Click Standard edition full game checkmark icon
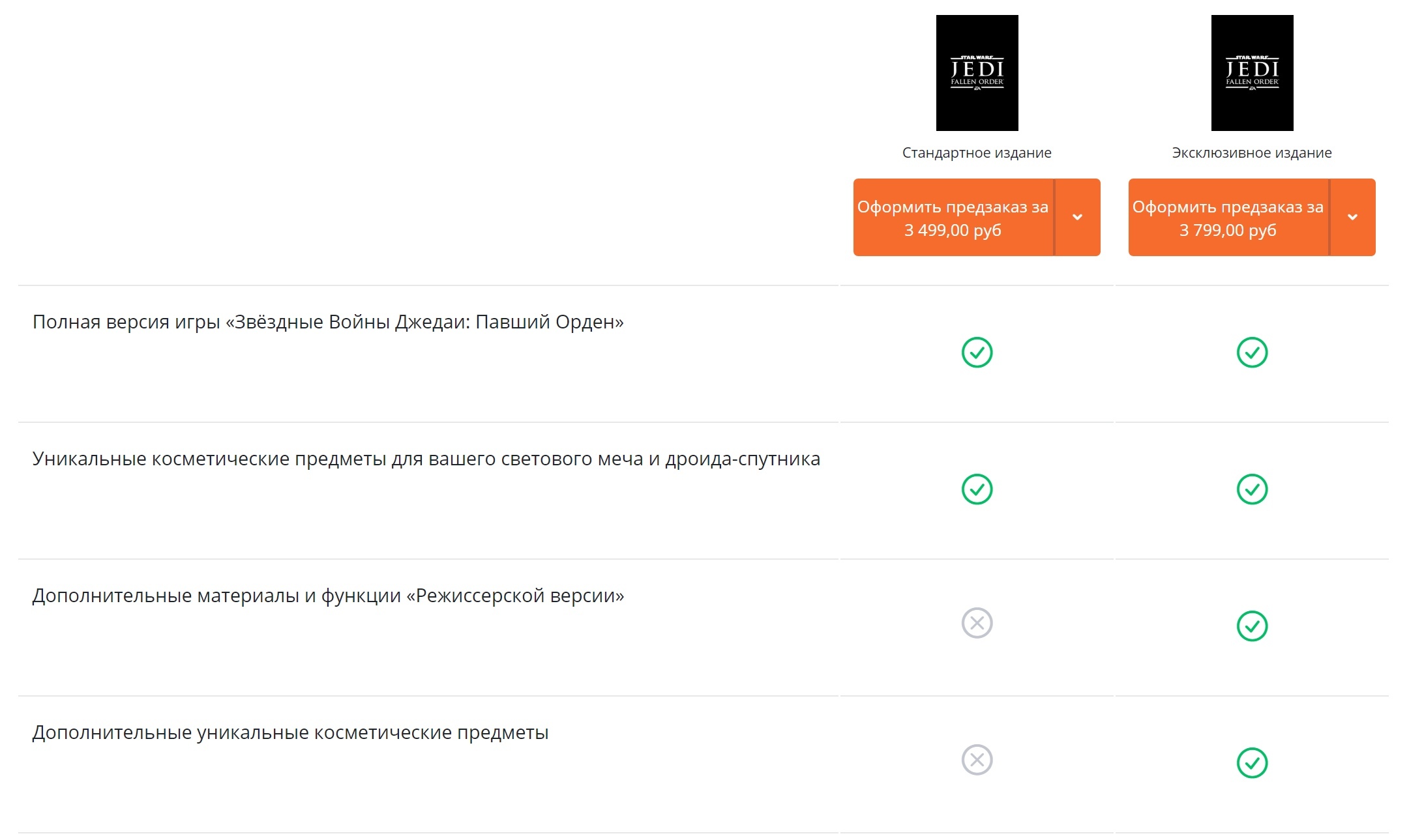This screenshot has height=840, width=1409. point(977,353)
